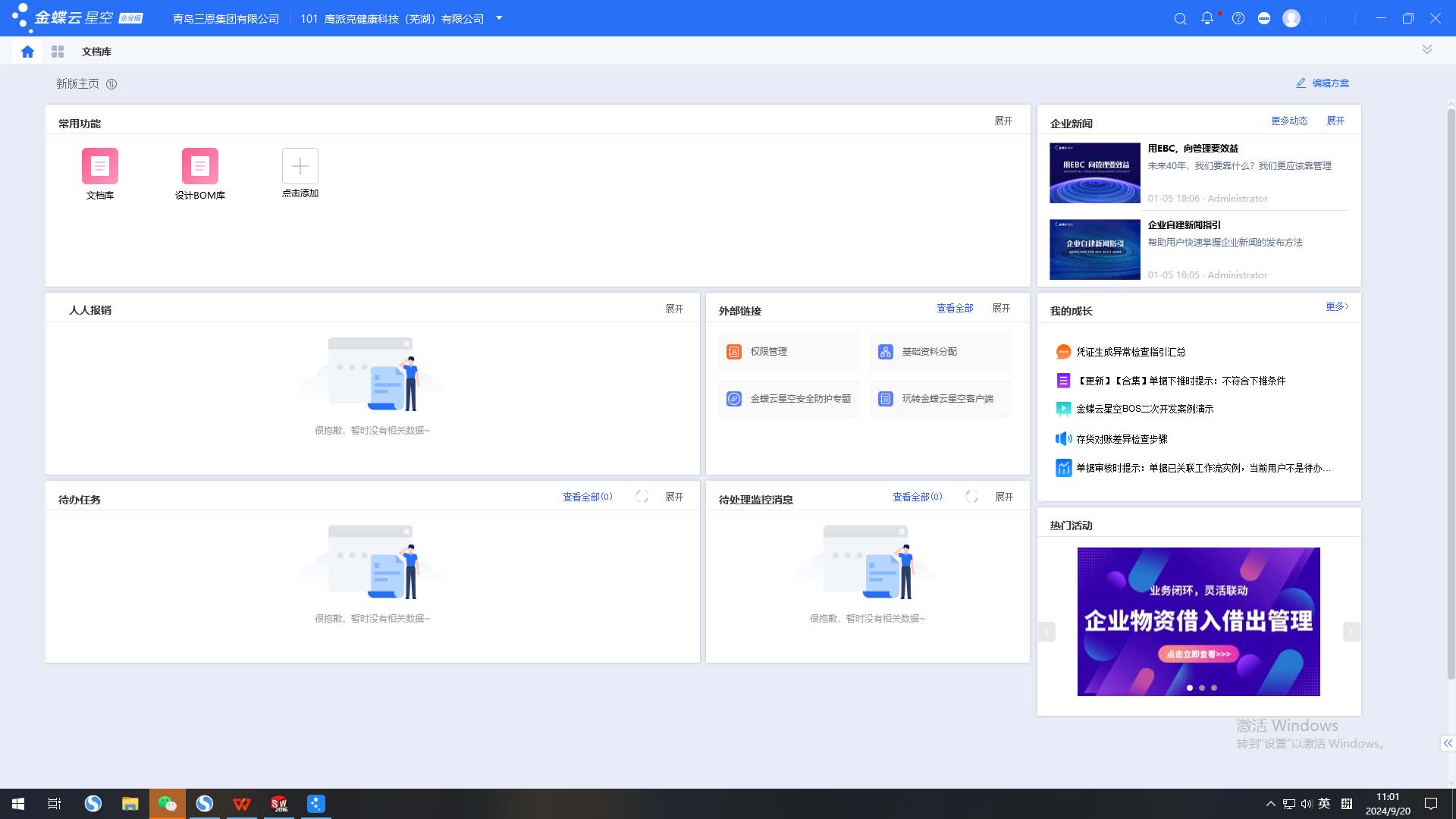1456x819 pixels.
Task: Expand the tab list chevron at top right
Action: 1427,49
